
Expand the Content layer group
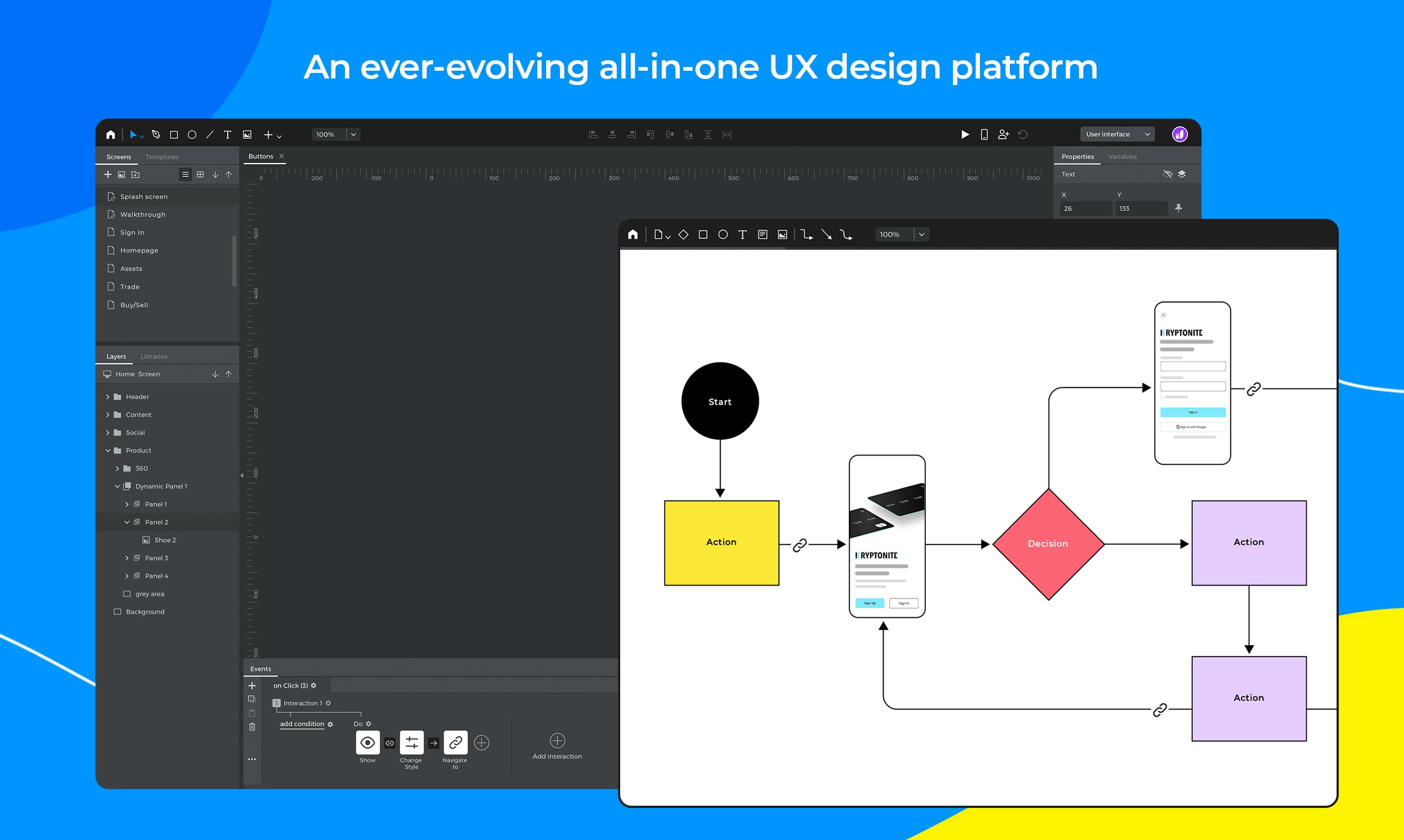pyautogui.click(x=108, y=415)
